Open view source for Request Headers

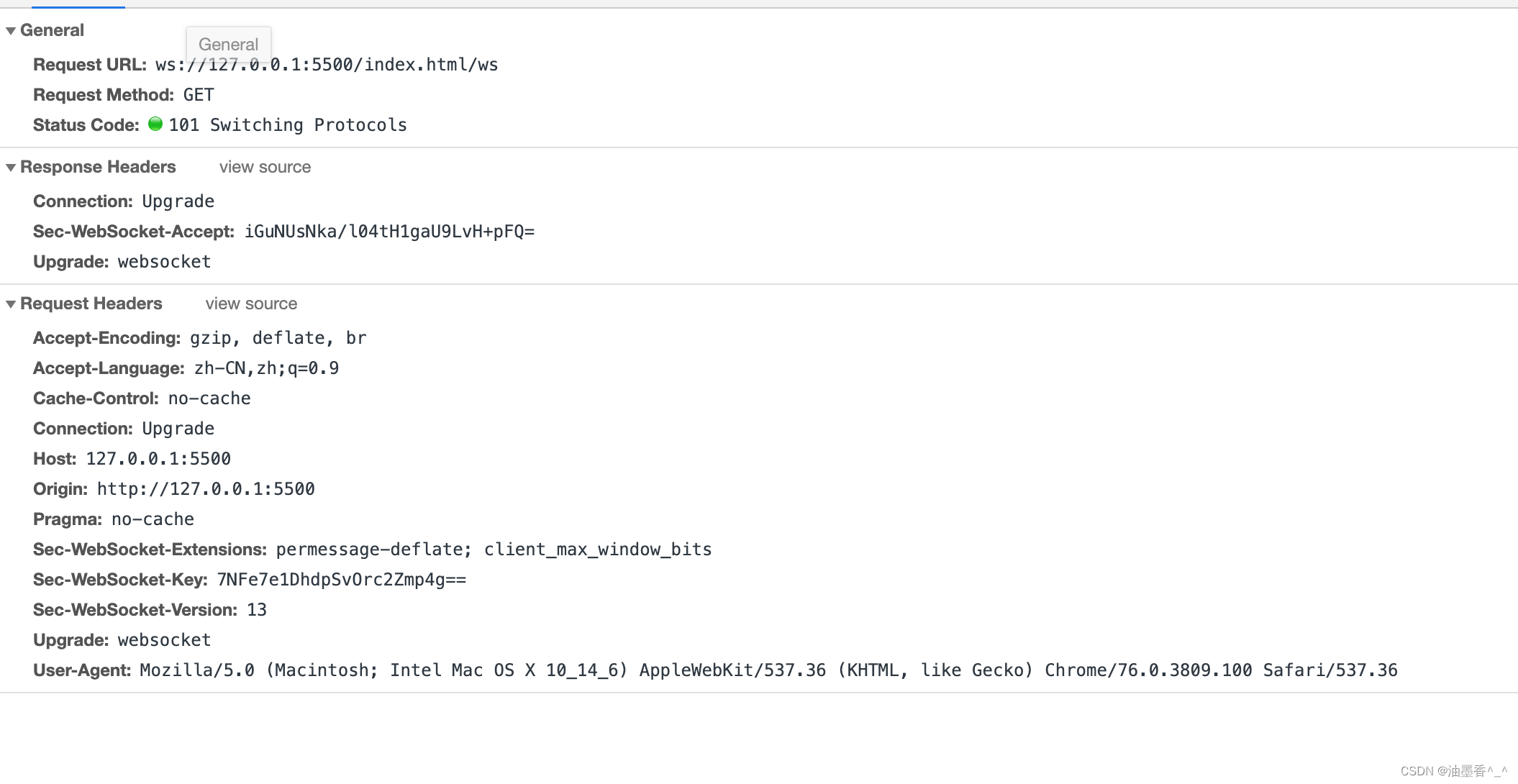click(x=251, y=304)
